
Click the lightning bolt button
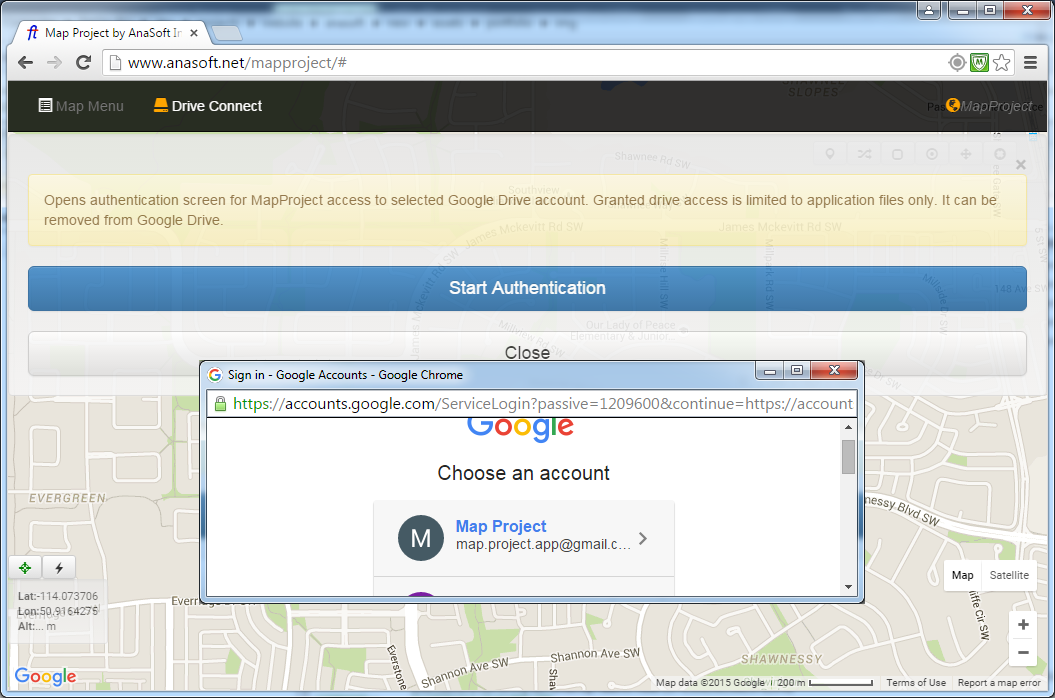pyautogui.click(x=59, y=568)
